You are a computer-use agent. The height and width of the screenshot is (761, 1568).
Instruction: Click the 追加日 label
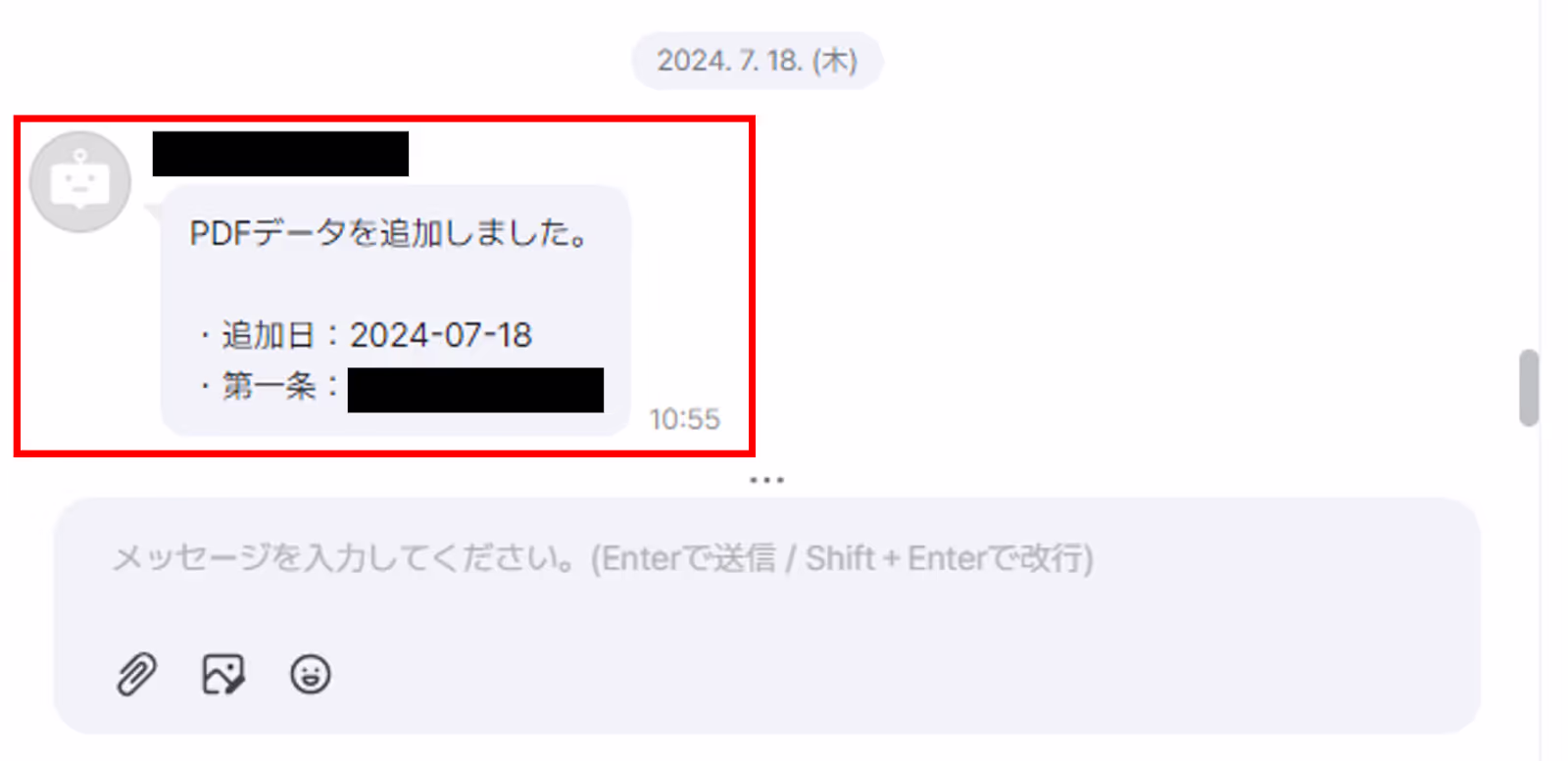coord(268,335)
